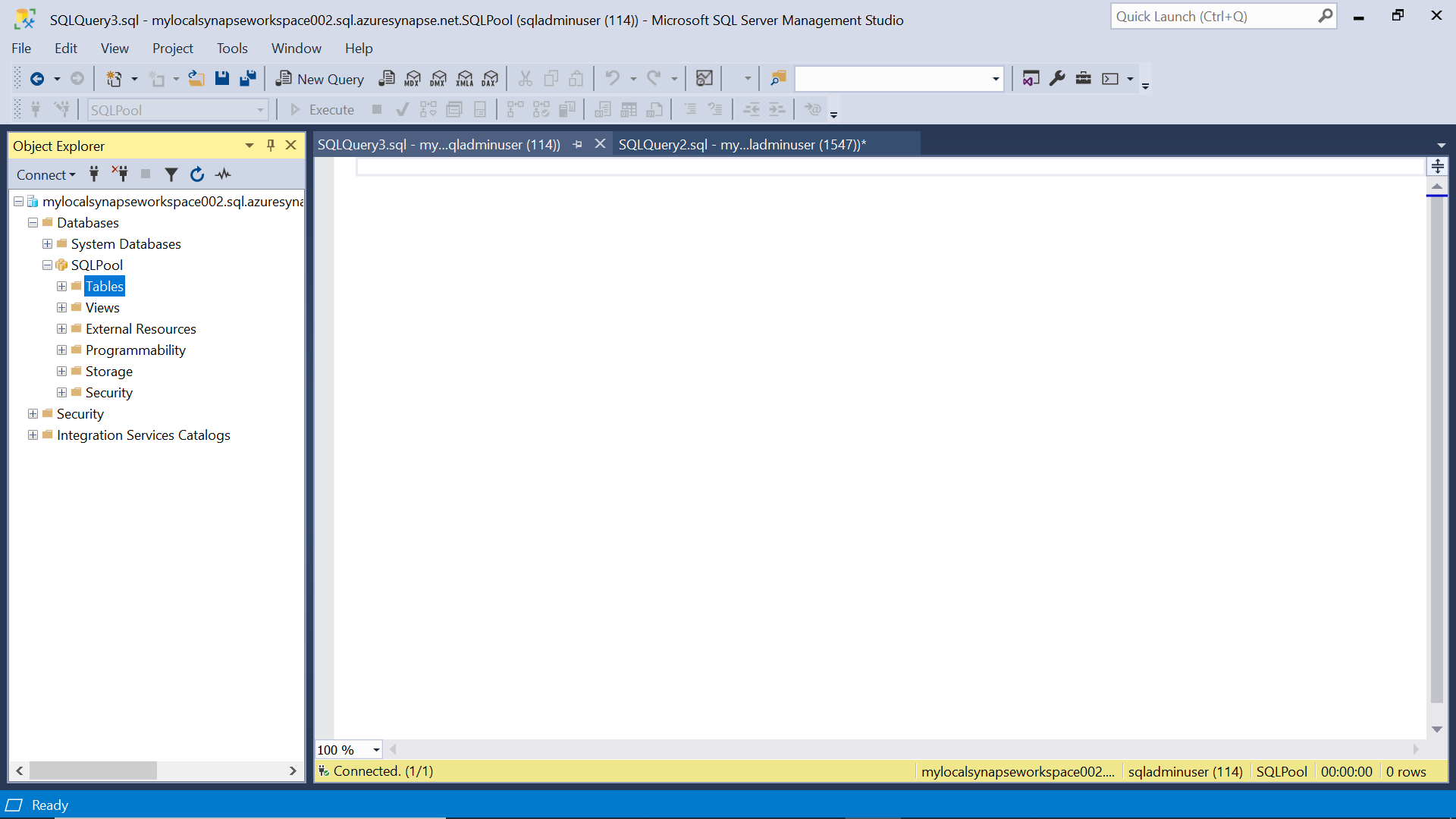The width and height of the screenshot is (1456, 819).
Task: Click the Object Explorer filter icon
Action: 171,174
